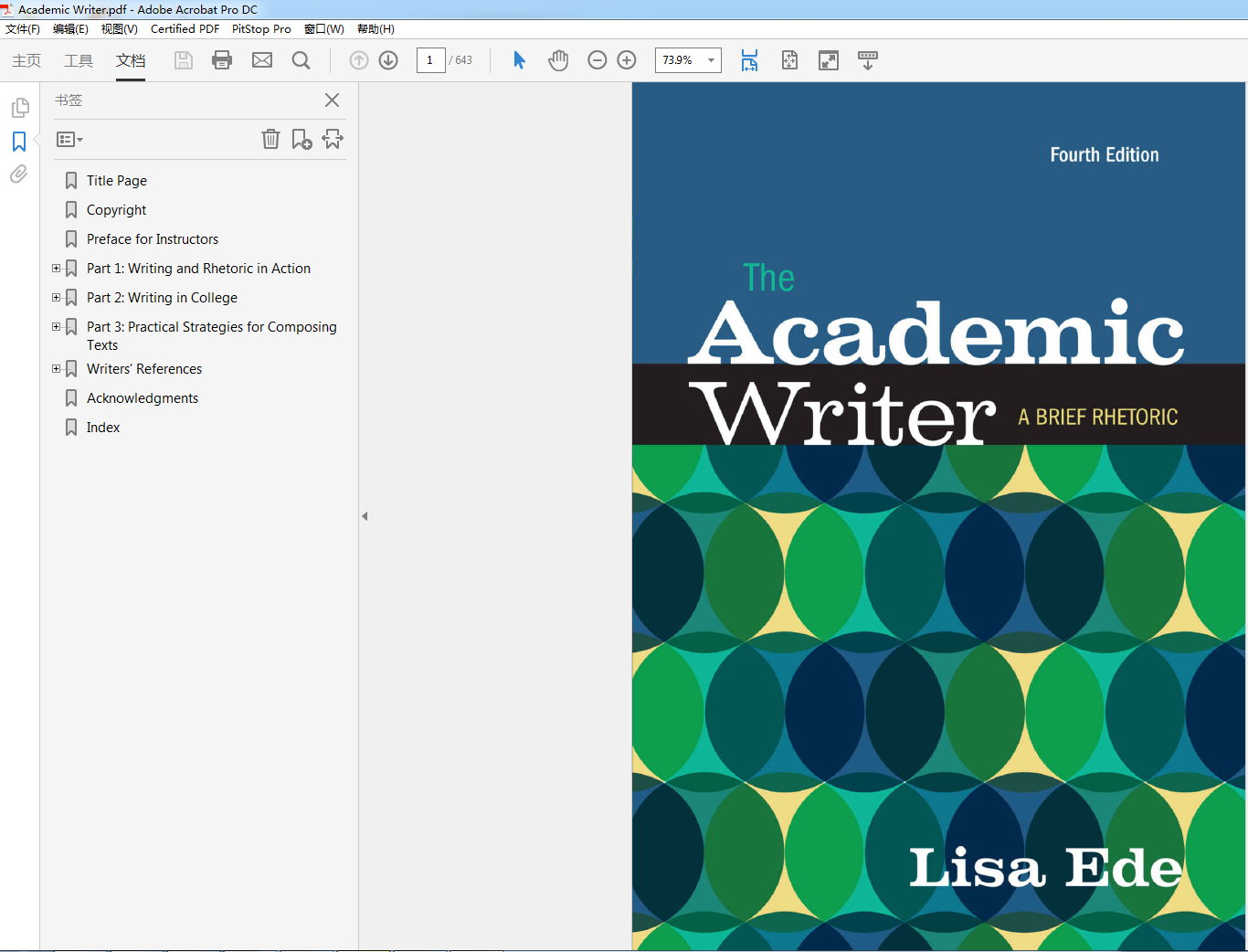
Task: Add a new bookmark icon
Action: click(301, 139)
